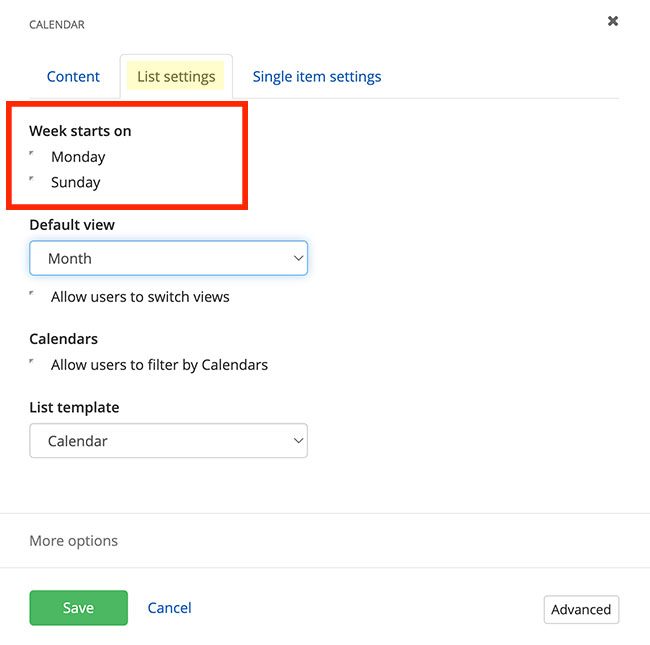Enable Allow users to switch views
The height and width of the screenshot is (645, 650).
33,296
